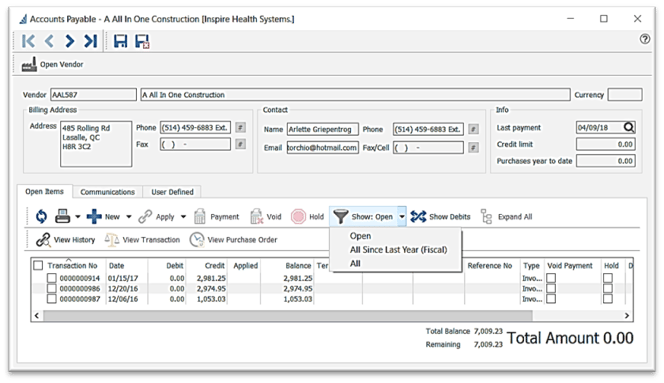Check the row for transaction 0000000986
This screenshot has width=664, height=383.
point(52,289)
